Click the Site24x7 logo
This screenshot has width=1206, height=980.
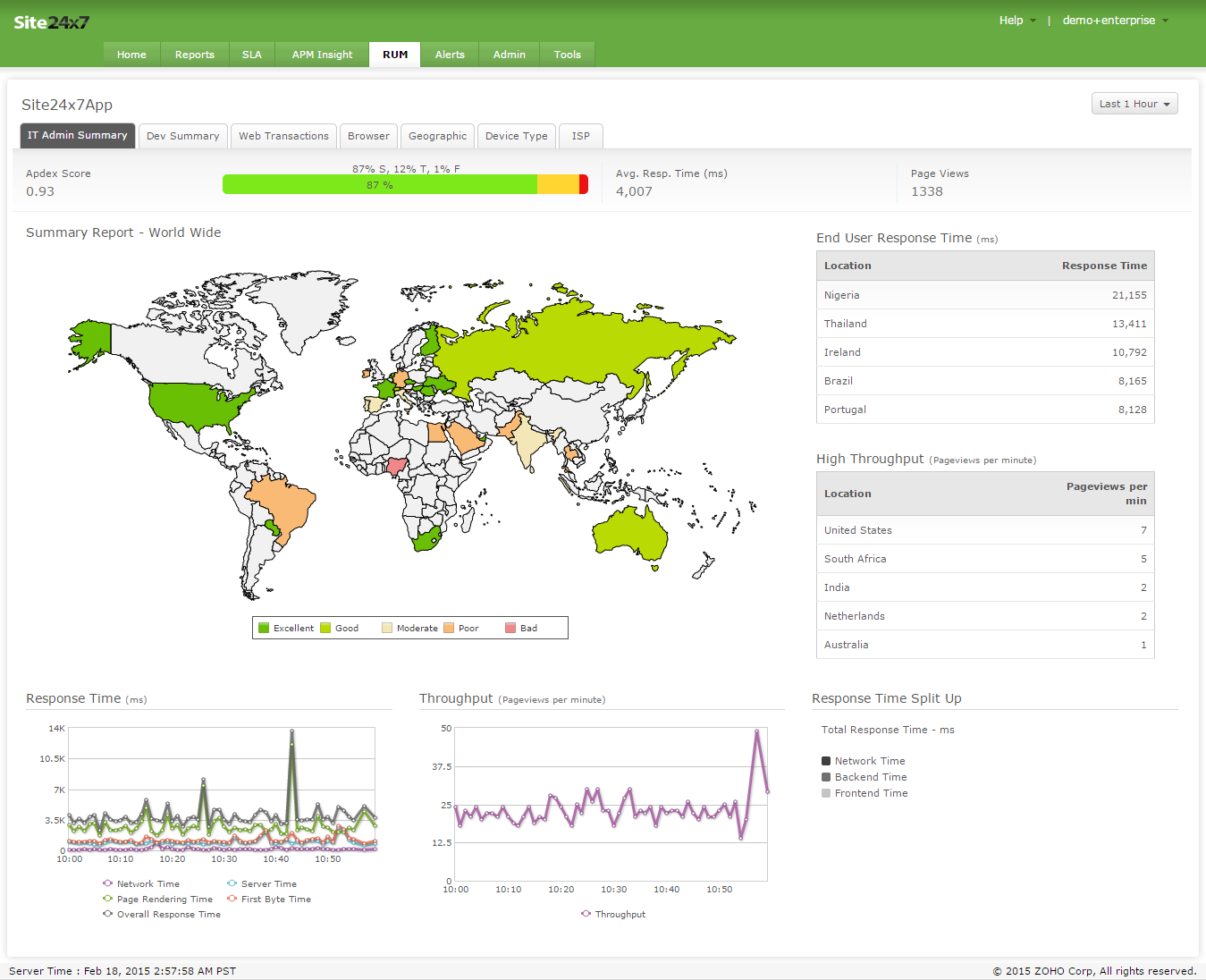[52, 22]
